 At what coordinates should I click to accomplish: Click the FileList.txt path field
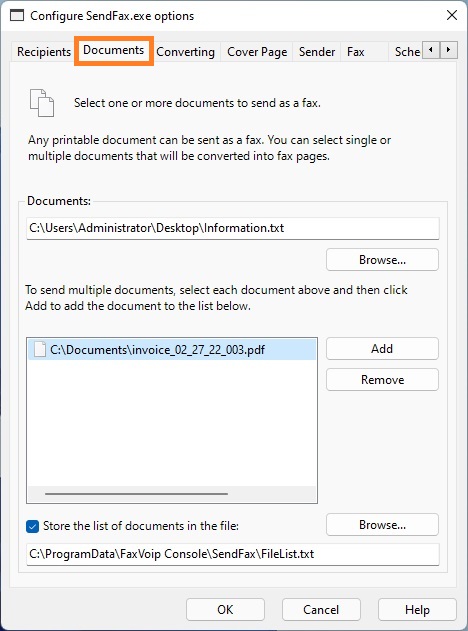(233, 554)
